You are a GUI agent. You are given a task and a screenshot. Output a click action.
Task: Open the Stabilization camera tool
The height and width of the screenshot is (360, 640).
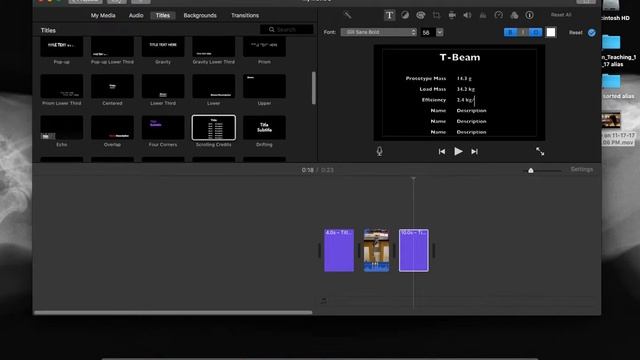click(x=452, y=15)
